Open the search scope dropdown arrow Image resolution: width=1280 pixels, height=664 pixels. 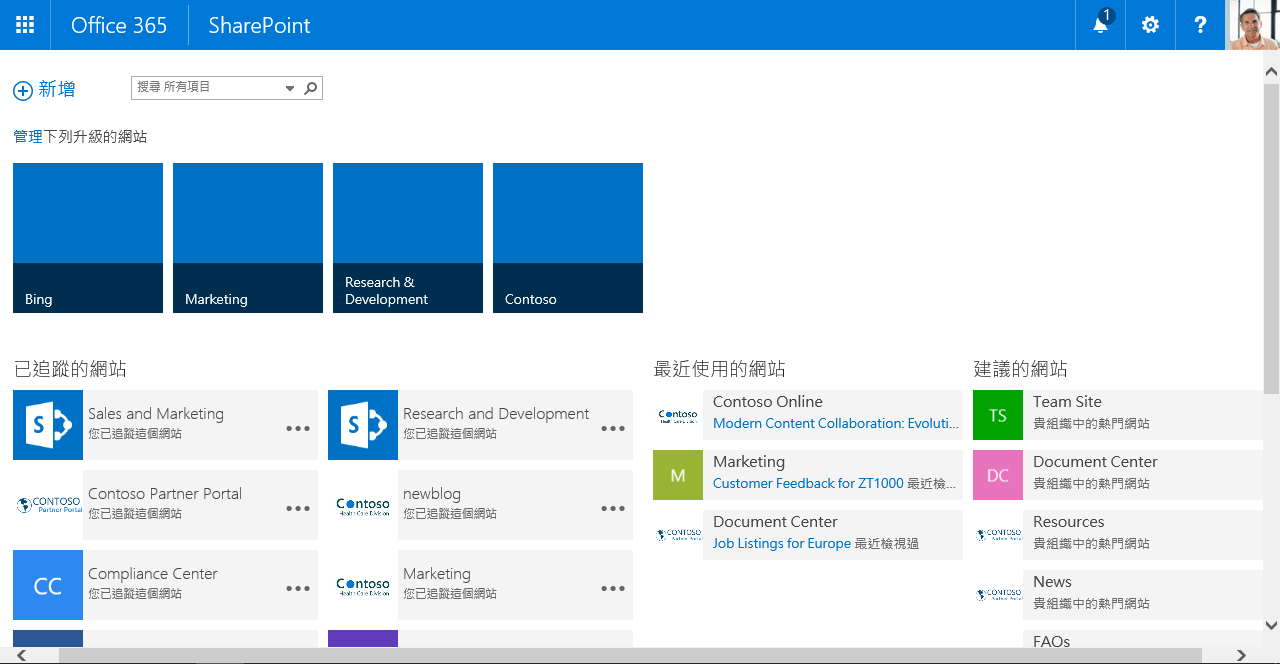coord(289,88)
